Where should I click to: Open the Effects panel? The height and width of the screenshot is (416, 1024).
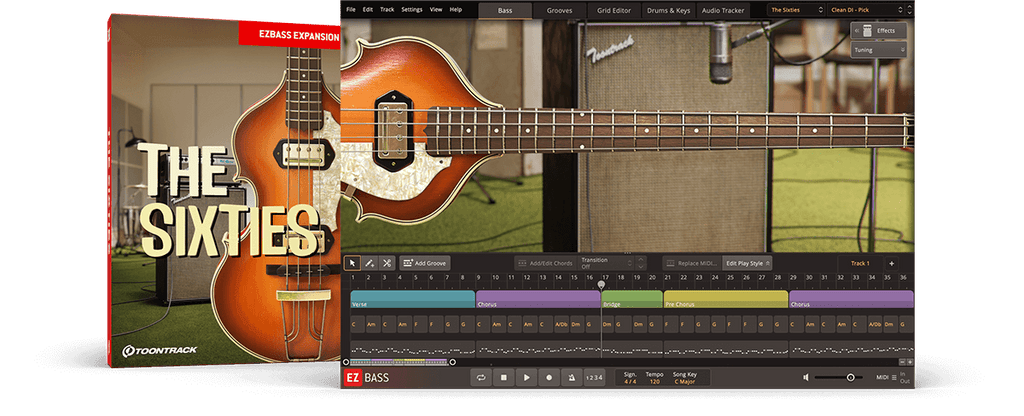pyautogui.click(x=879, y=31)
